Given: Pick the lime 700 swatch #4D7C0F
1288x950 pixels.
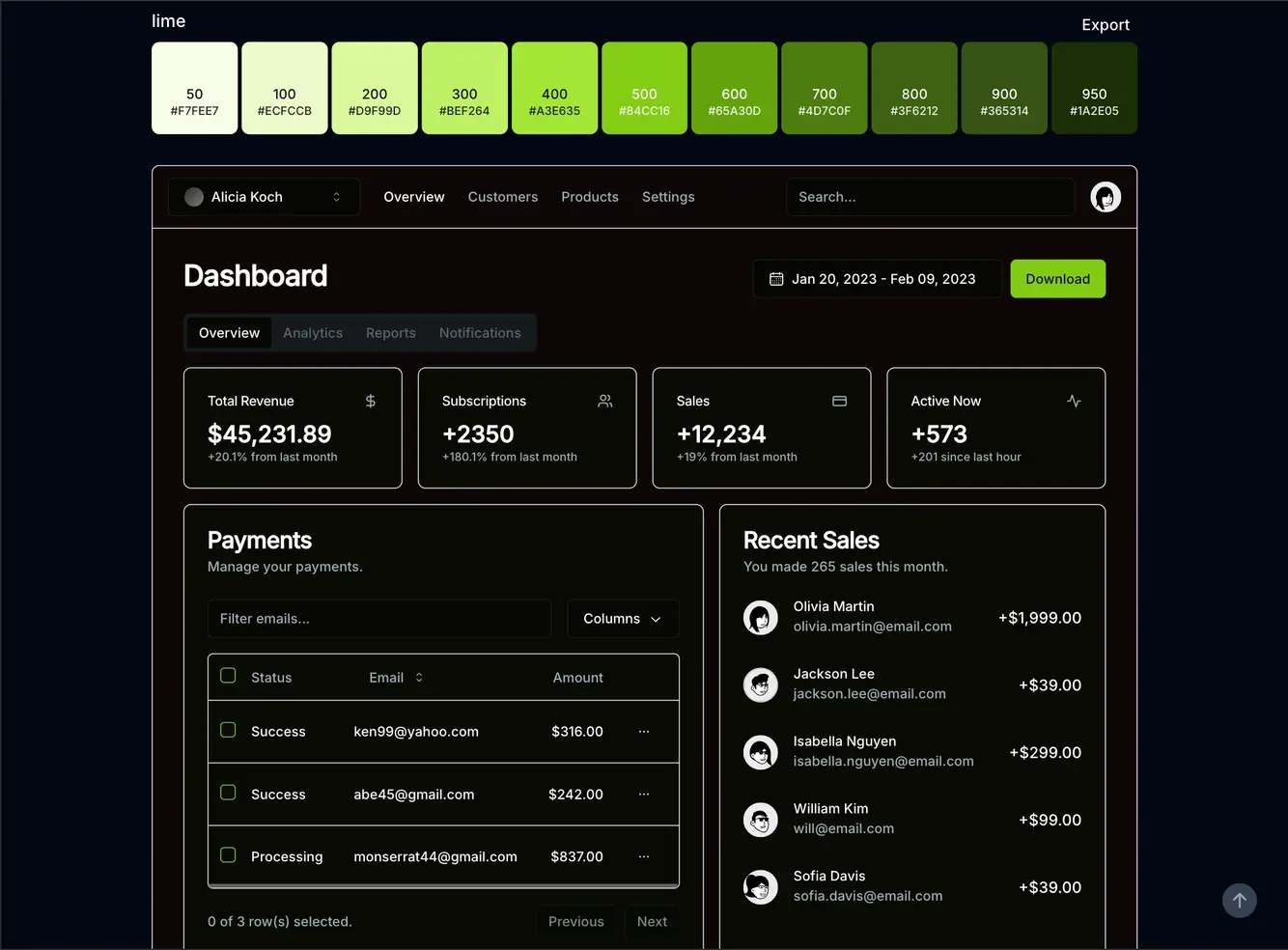Looking at the screenshot, I should (x=825, y=88).
